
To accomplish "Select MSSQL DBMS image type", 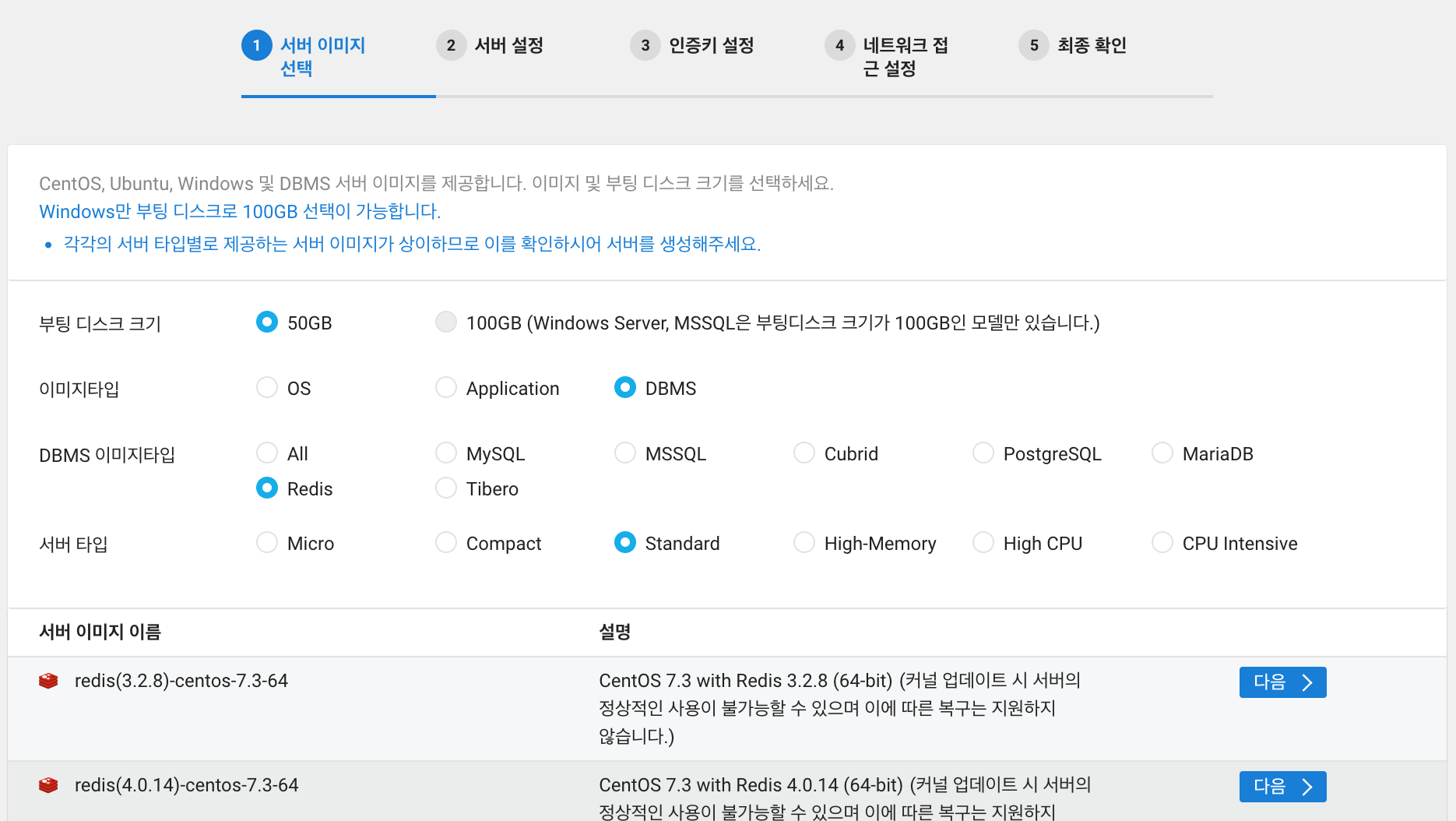I will [x=625, y=453].
